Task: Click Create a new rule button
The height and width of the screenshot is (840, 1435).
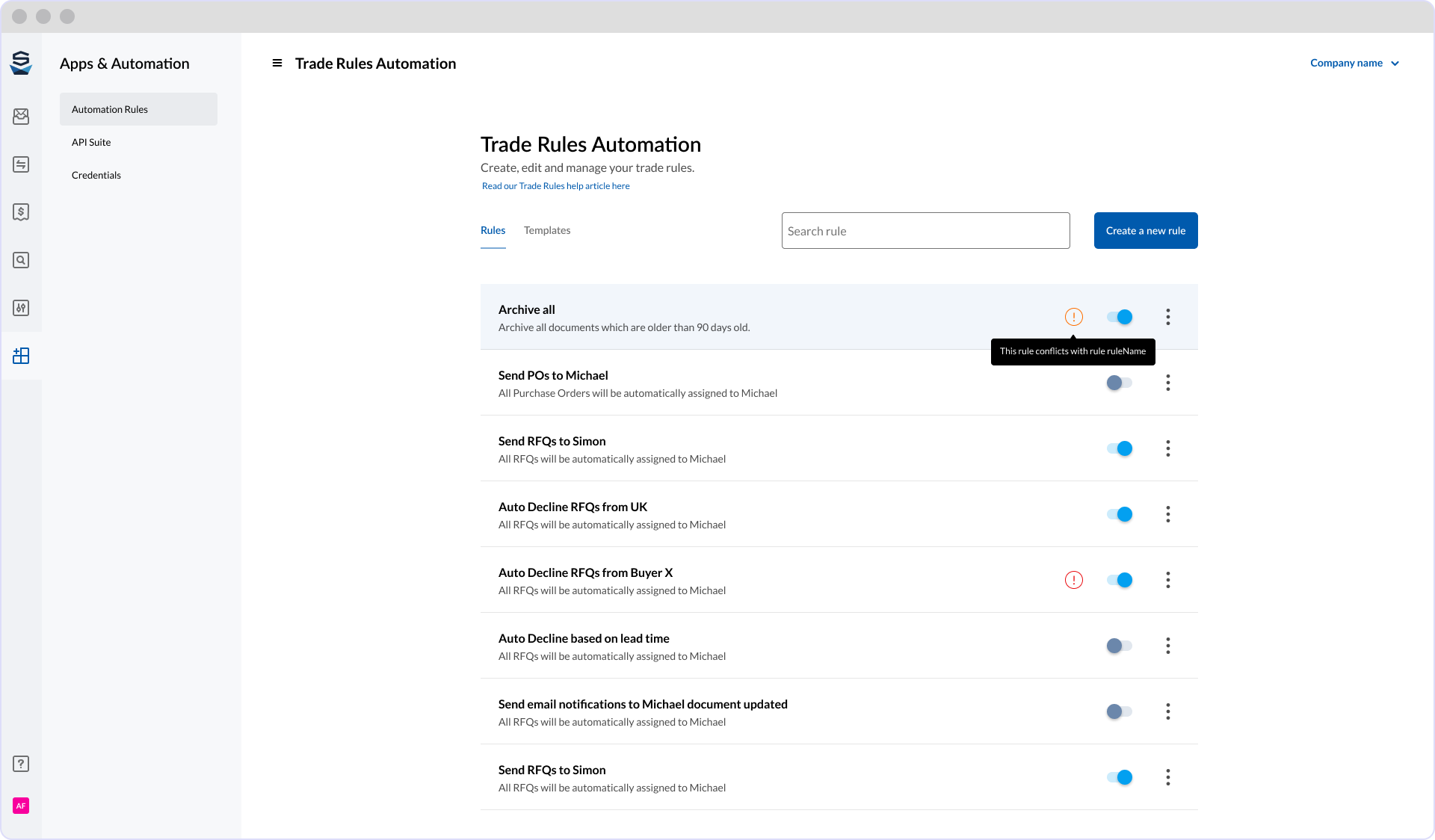Action: coord(1146,230)
